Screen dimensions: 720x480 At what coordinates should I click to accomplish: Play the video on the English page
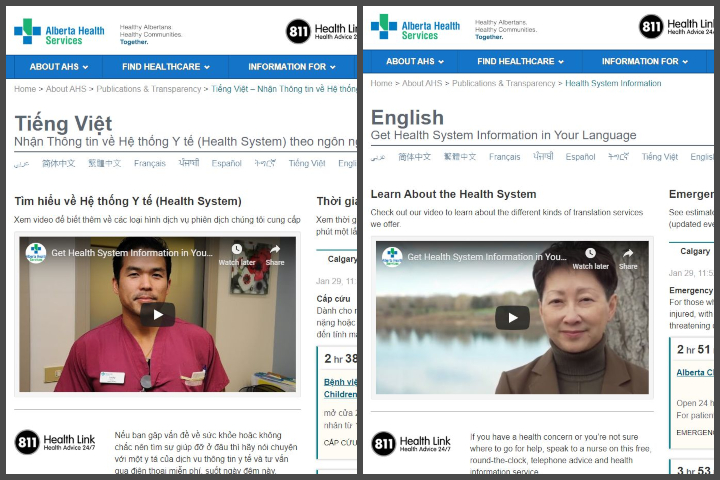[512, 318]
